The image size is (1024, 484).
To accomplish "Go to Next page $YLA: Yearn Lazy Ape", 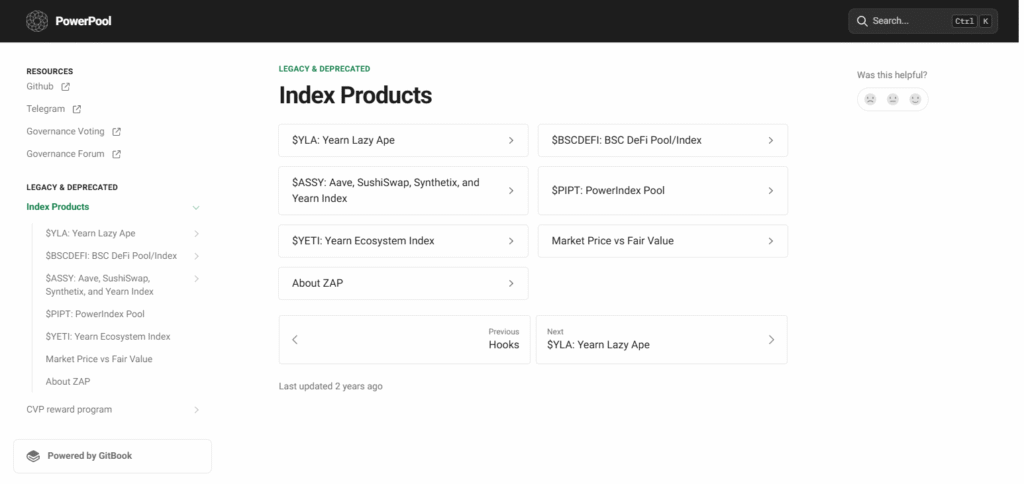I will pos(662,340).
